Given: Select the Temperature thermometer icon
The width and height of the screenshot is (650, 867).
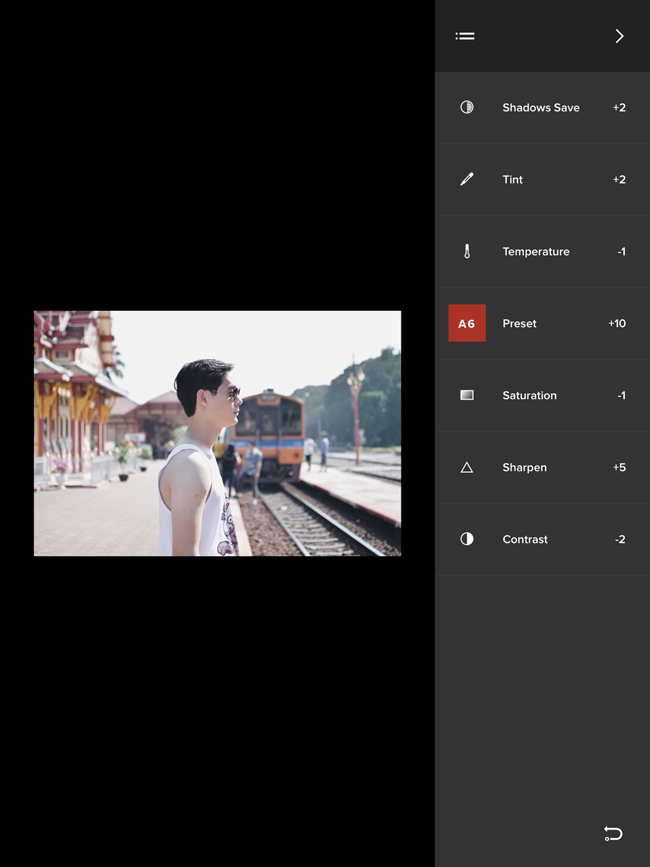Looking at the screenshot, I should coord(467,252).
